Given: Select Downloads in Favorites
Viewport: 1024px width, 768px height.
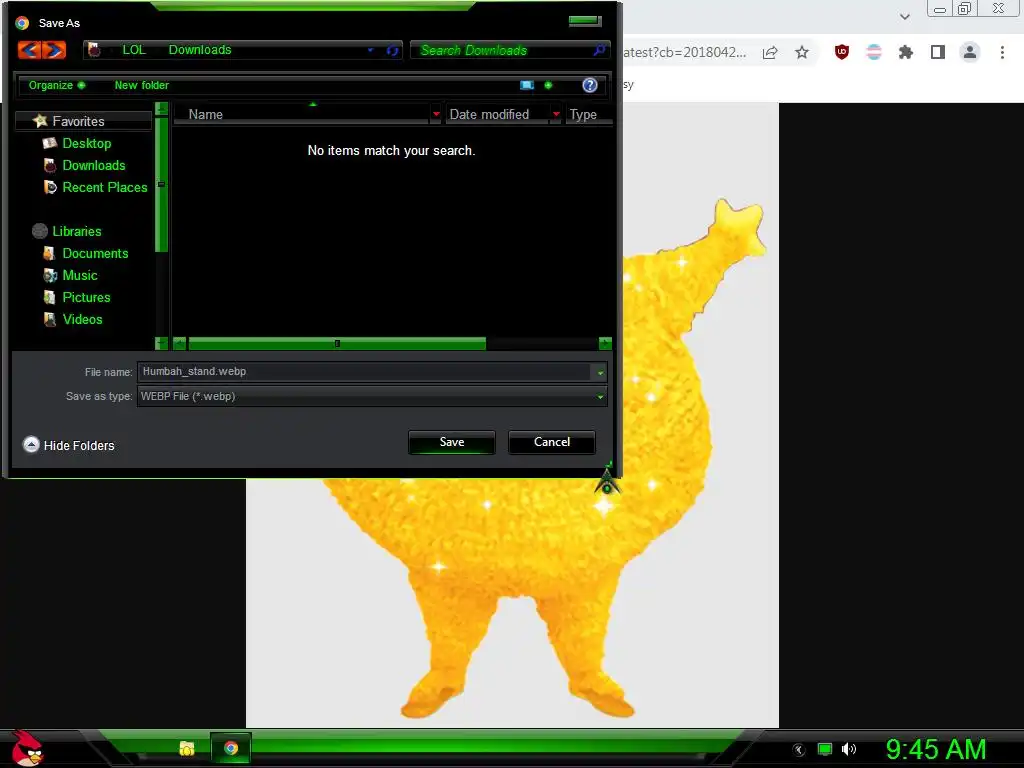Looking at the screenshot, I should point(94,165).
